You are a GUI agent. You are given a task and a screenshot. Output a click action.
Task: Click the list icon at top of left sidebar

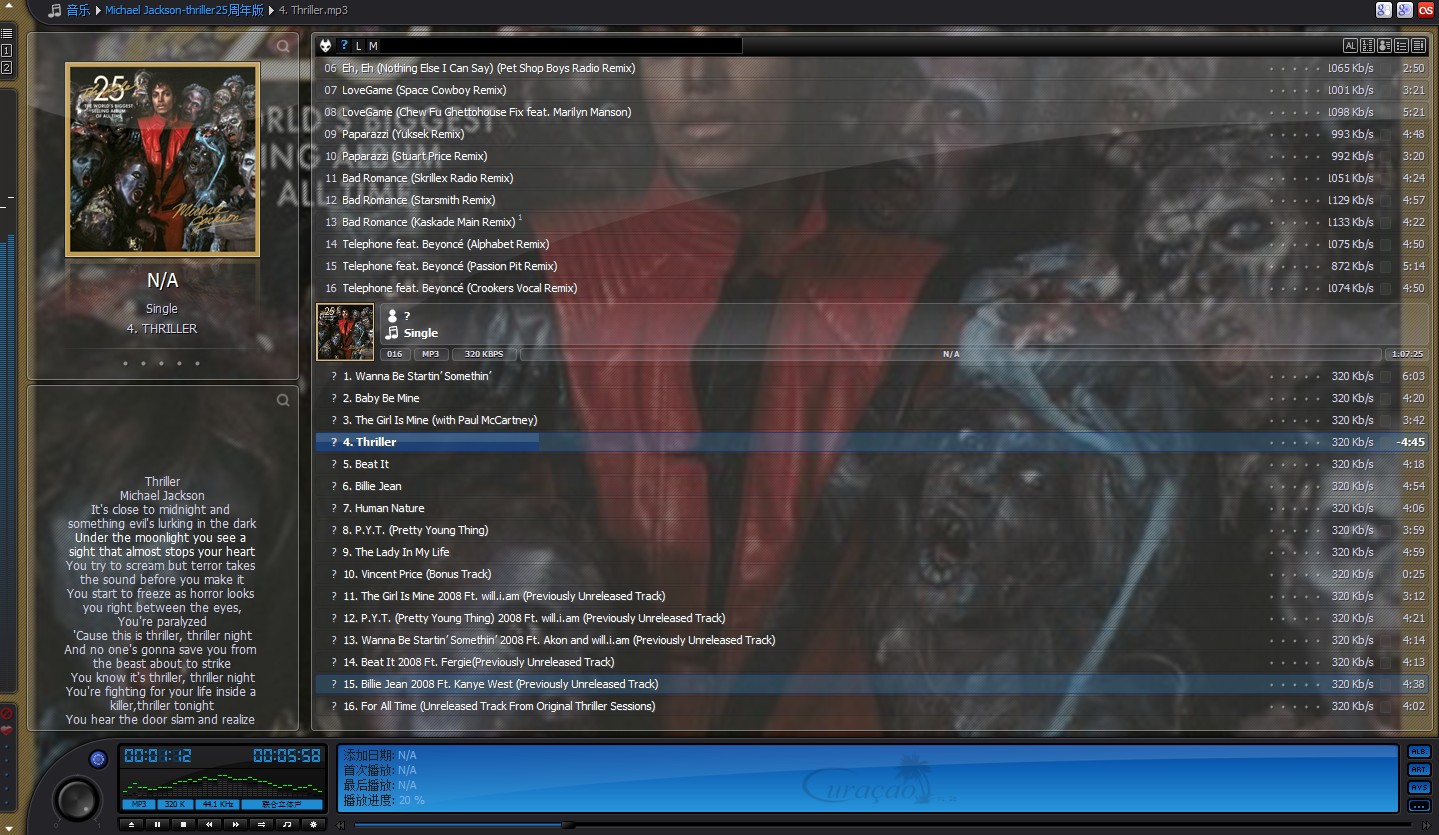point(7,33)
